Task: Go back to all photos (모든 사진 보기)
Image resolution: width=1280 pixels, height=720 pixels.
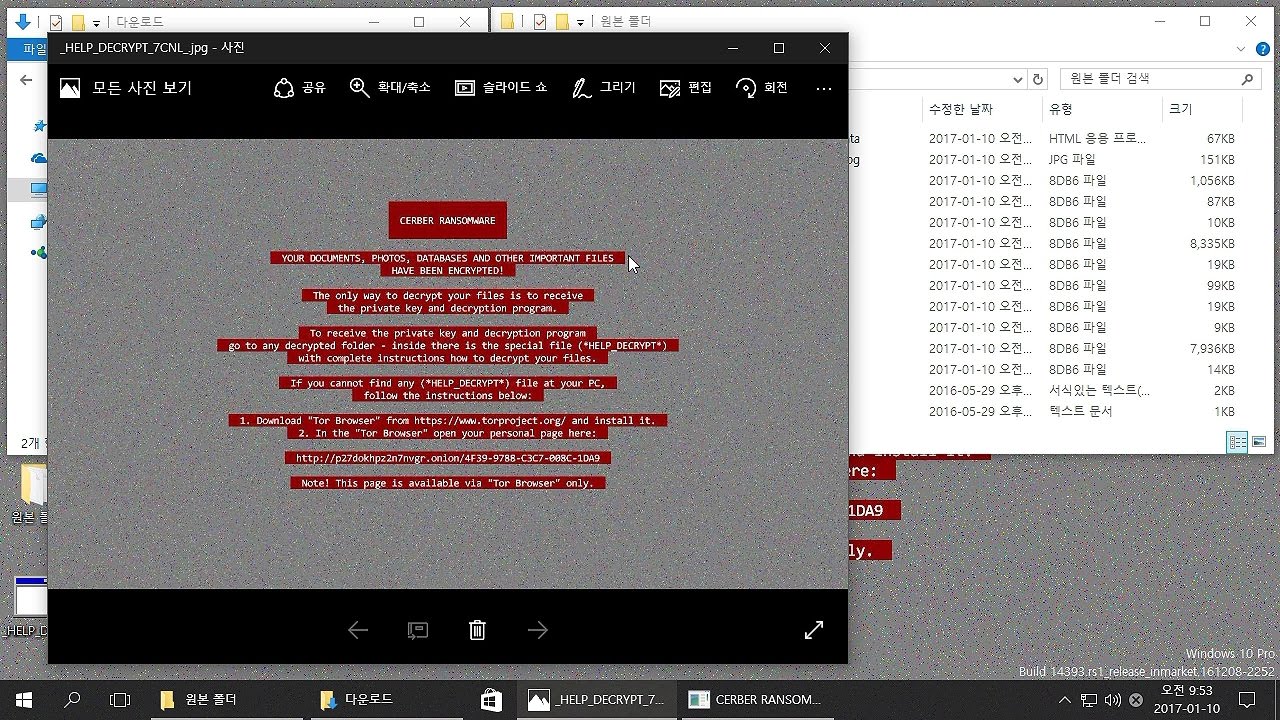Action: 126,88
